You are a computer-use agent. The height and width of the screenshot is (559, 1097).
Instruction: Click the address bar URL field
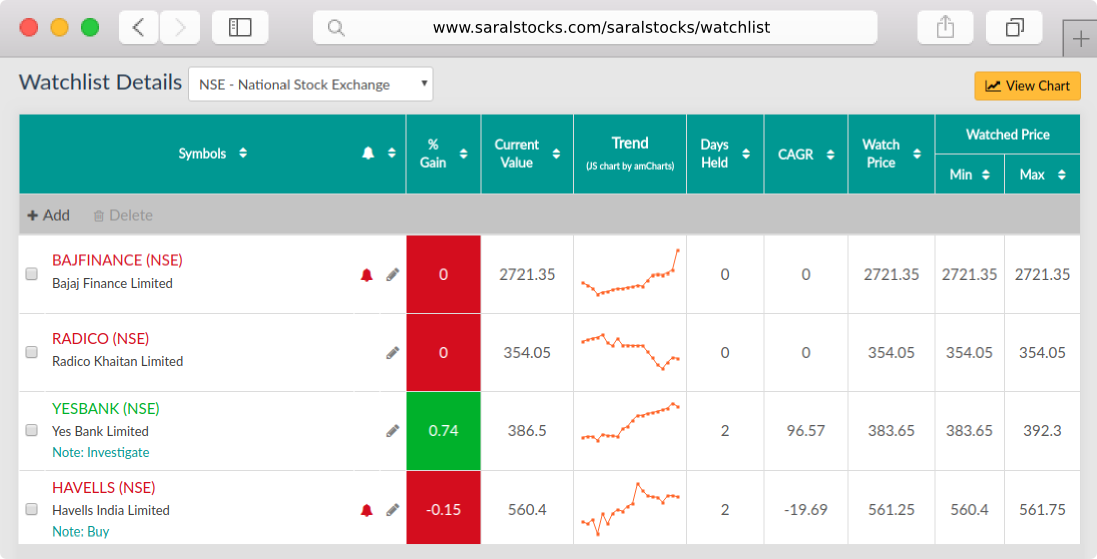(595, 27)
